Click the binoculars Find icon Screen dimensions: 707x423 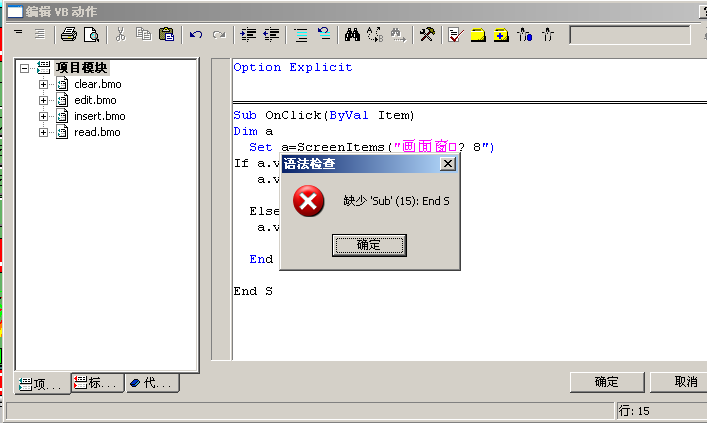pos(352,35)
